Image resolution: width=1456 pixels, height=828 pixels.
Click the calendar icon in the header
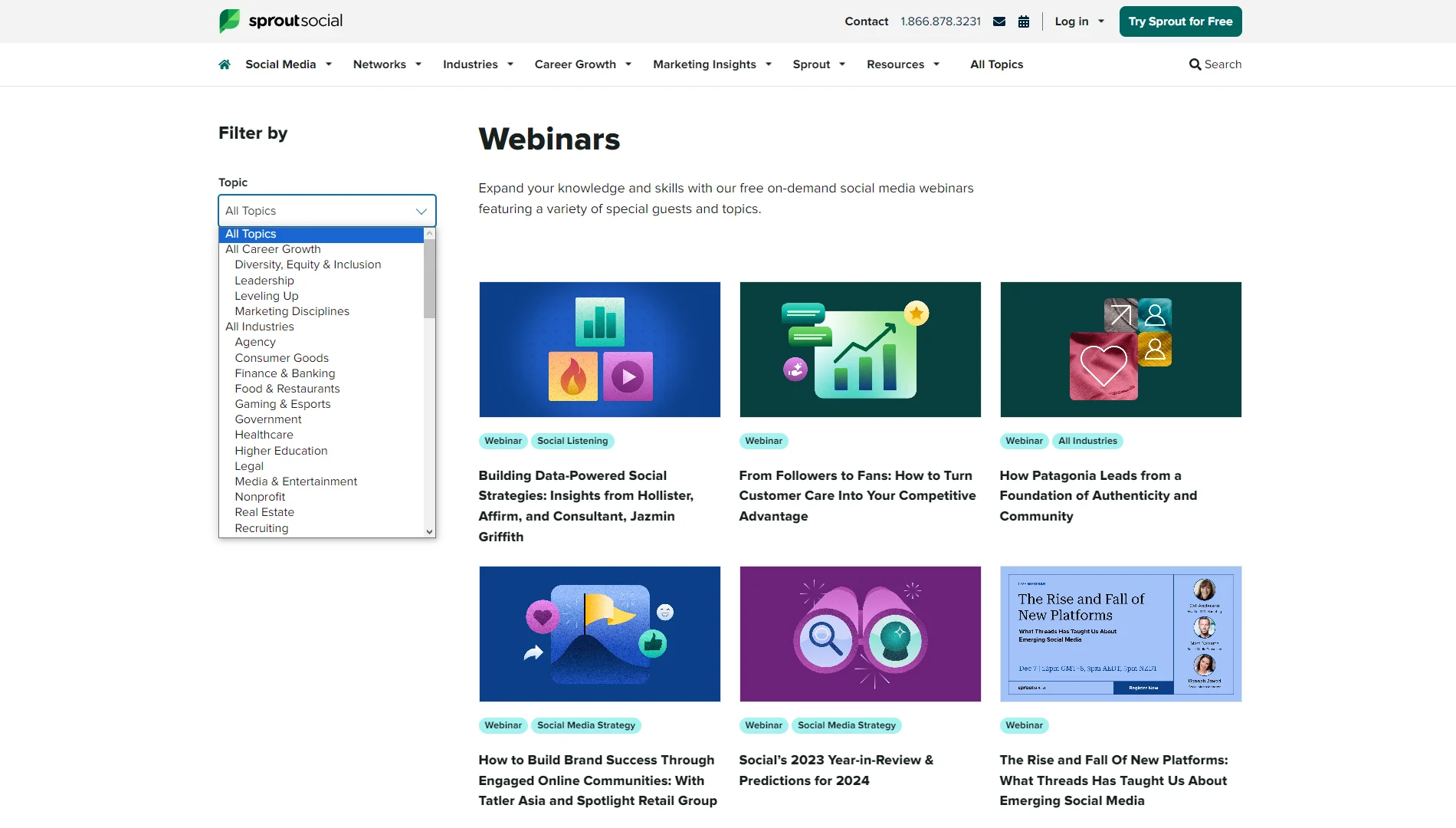click(x=1024, y=21)
